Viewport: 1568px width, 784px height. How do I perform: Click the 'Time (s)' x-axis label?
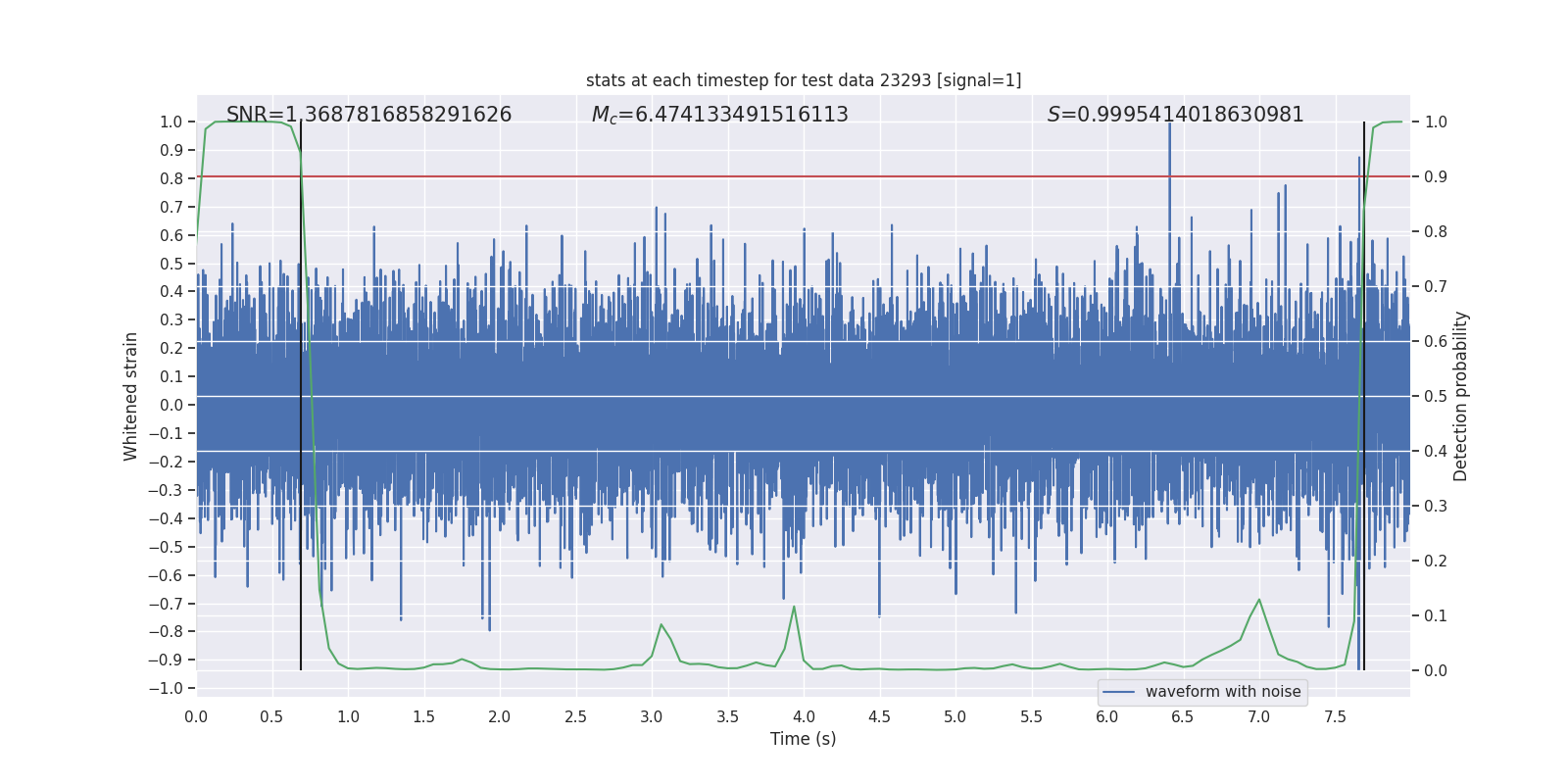click(x=803, y=739)
